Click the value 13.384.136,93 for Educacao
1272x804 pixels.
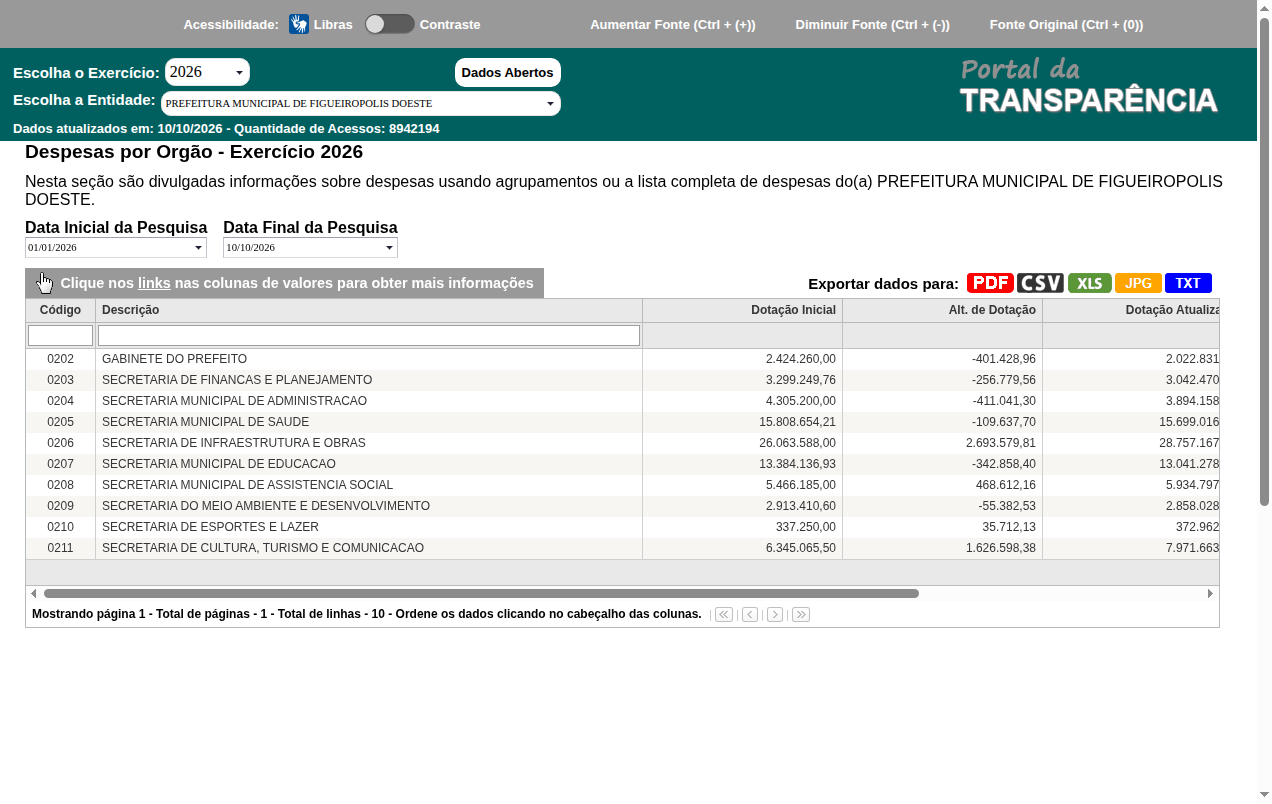[x=797, y=464]
